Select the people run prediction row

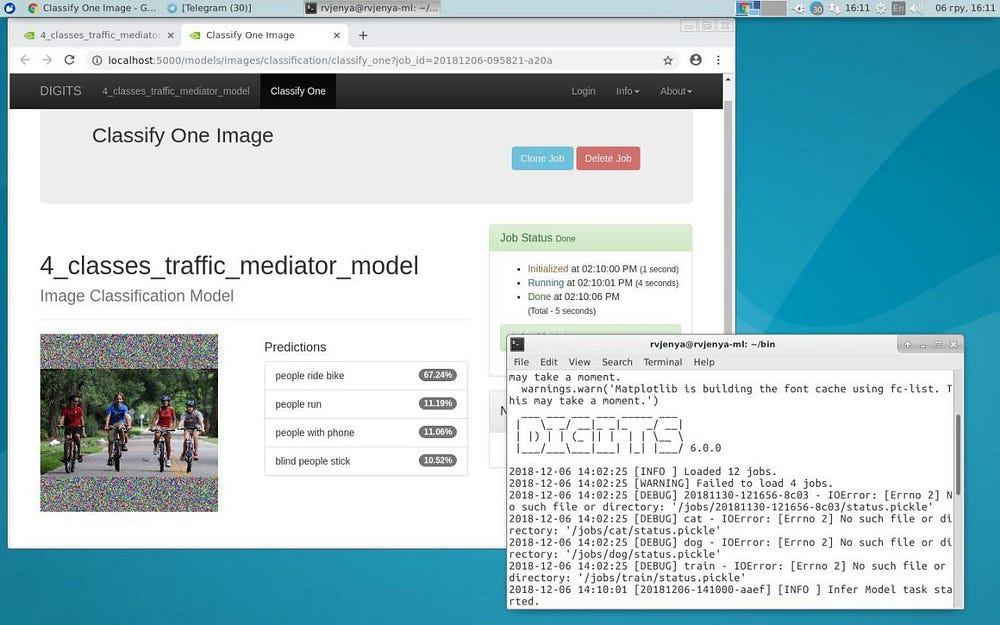tap(366, 404)
